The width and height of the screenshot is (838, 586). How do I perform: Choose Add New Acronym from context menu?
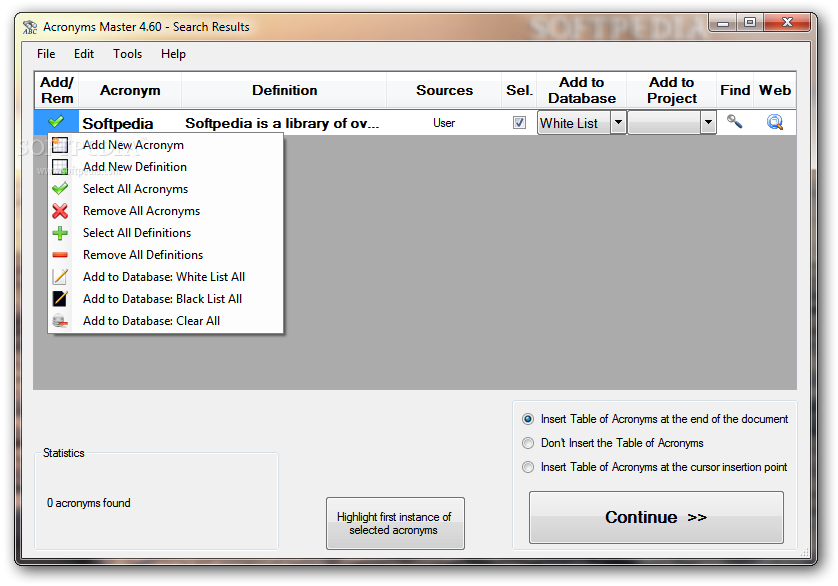(x=166, y=145)
